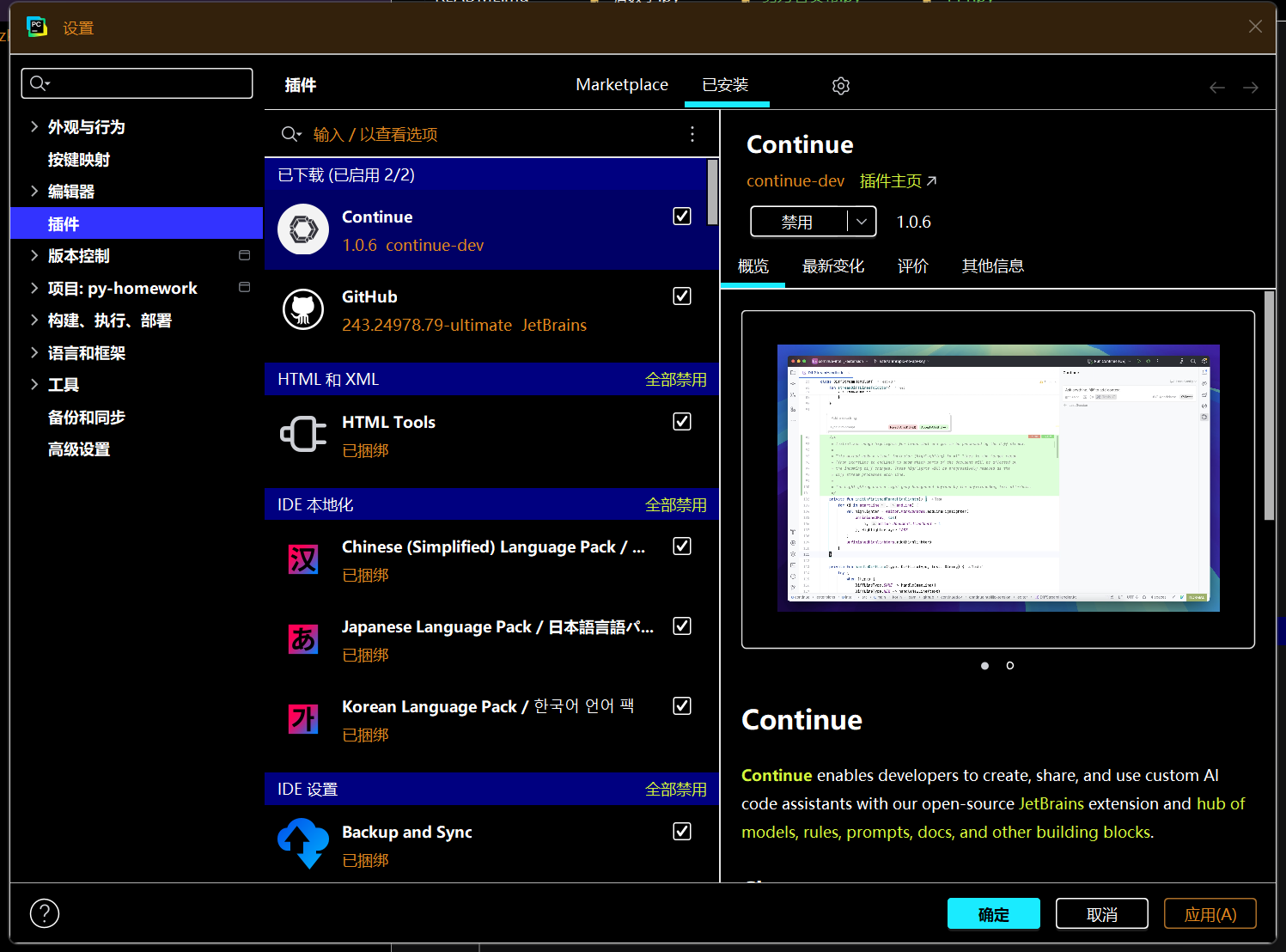Open the 评价 tab
The height and width of the screenshot is (952, 1286).
pyautogui.click(x=913, y=266)
